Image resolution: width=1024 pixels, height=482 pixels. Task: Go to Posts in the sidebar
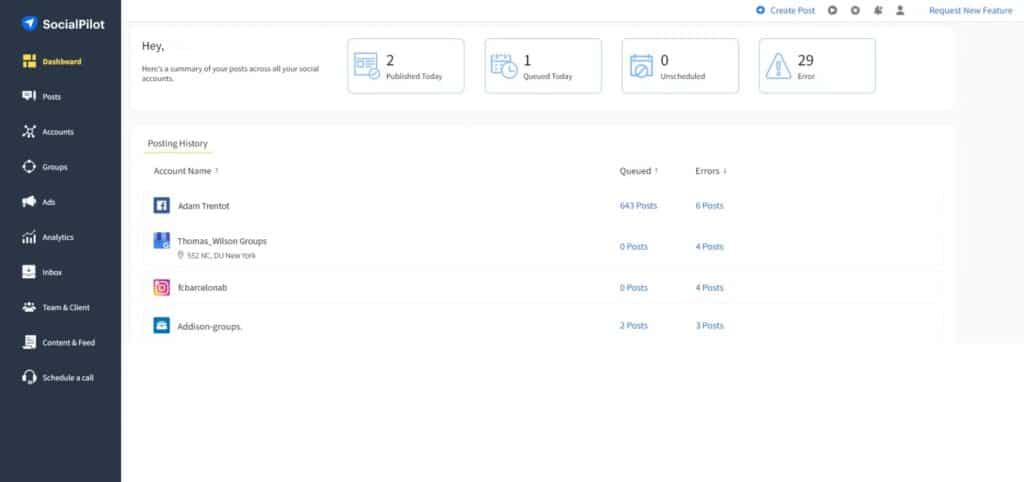coord(52,97)
